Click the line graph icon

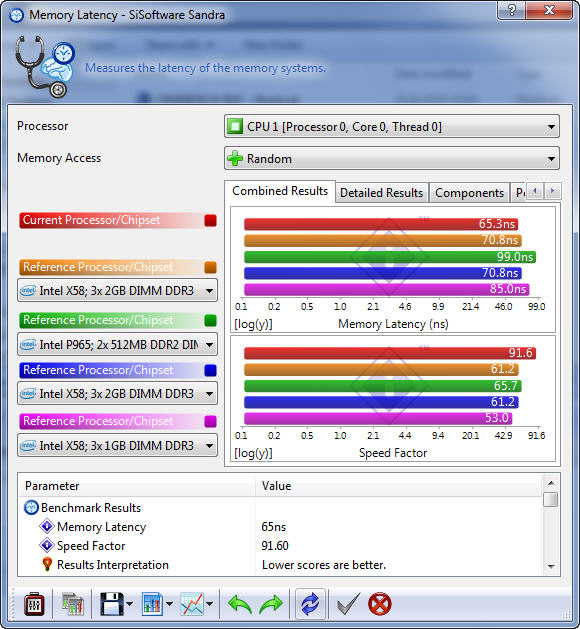coord(192,604)
